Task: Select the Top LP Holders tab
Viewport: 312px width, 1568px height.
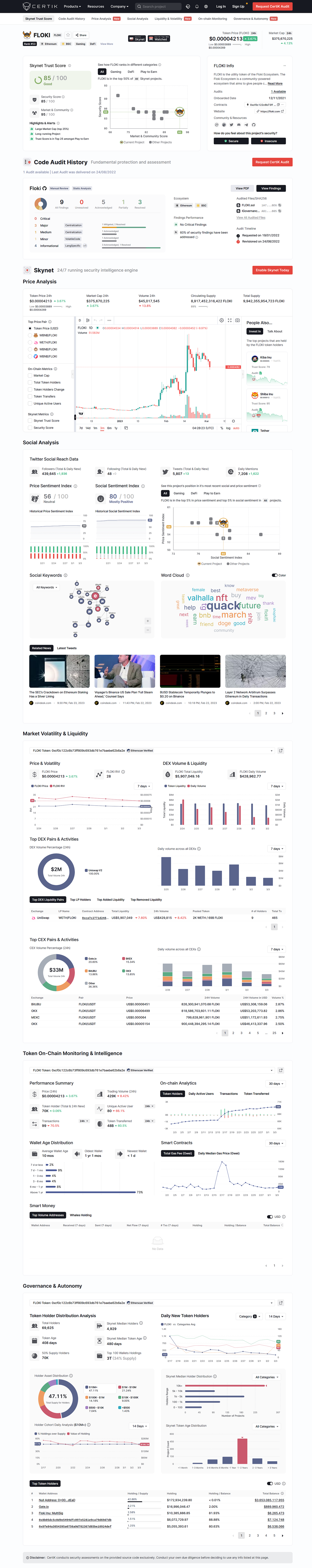Action: [x=80, y=900]
